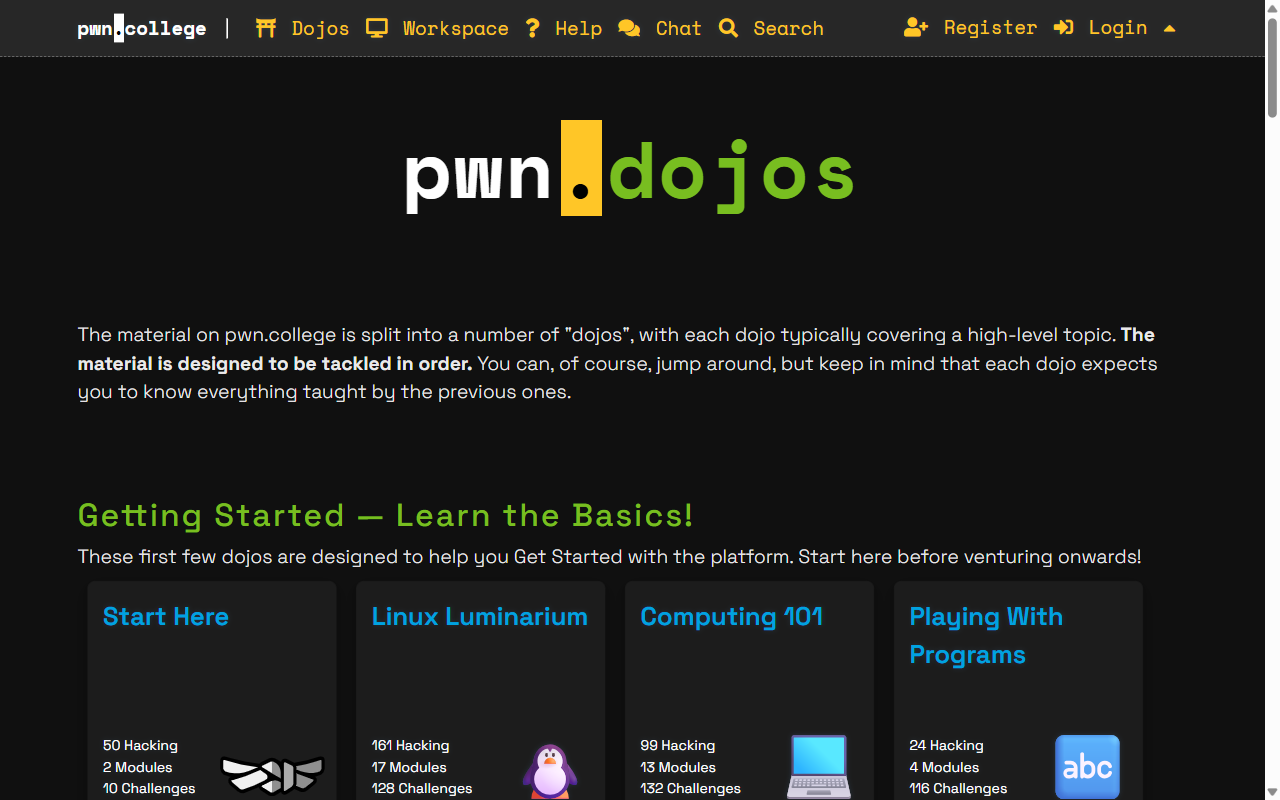Click the '161 Hacking' text in Linux Luminarium

coord(411,746)
